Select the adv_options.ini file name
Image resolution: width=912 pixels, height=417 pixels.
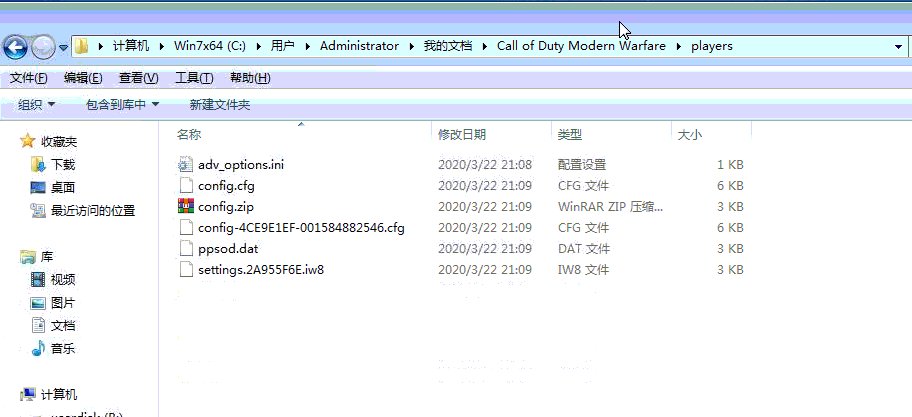(x=241, y=165)
